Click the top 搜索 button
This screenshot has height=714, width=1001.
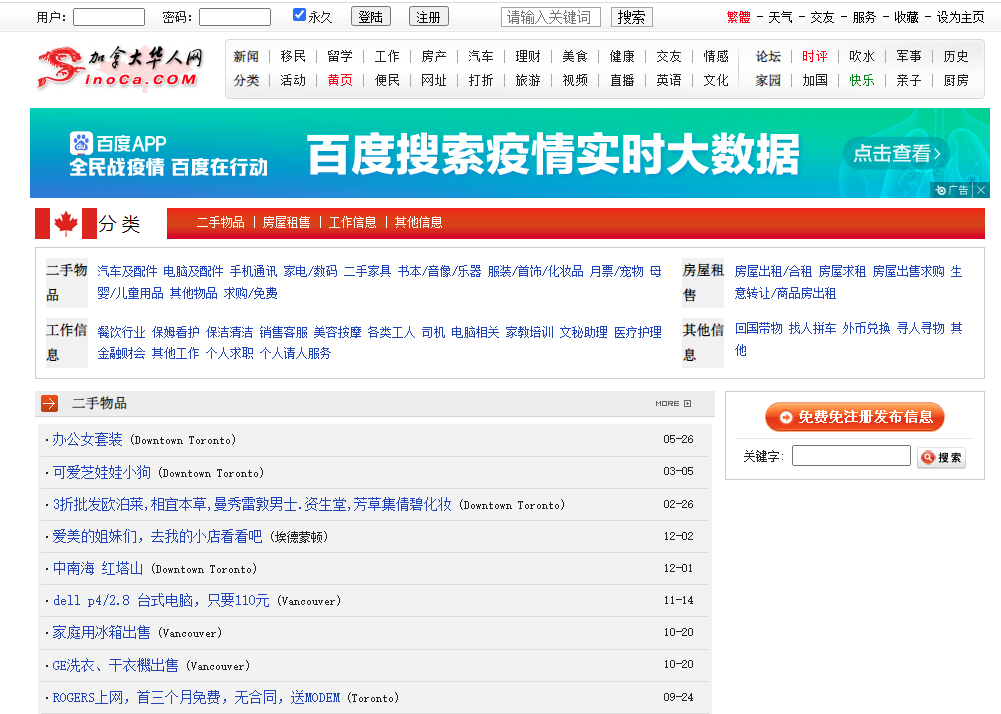point(631,17)
